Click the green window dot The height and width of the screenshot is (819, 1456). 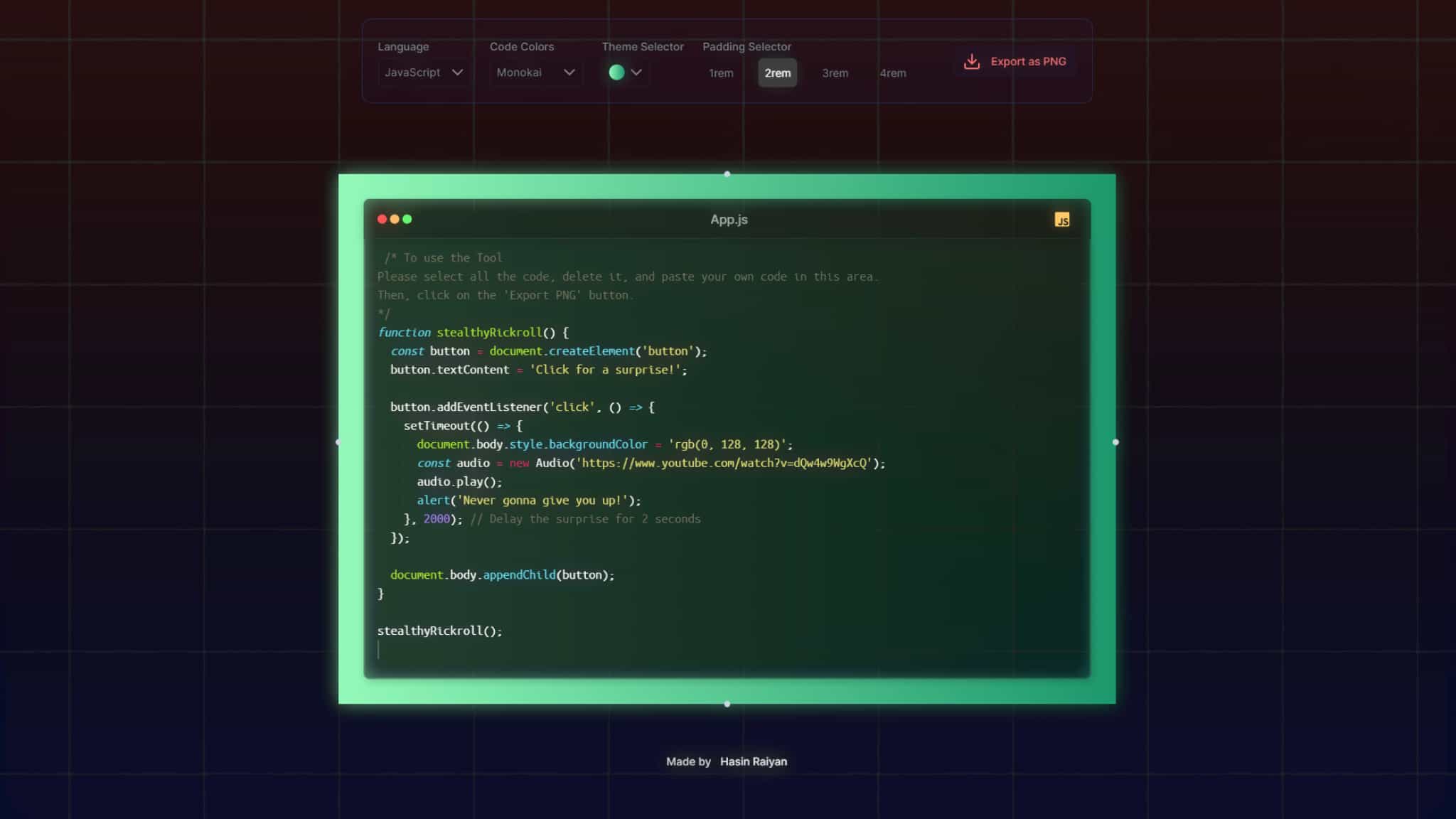click(x=407, y=219)
